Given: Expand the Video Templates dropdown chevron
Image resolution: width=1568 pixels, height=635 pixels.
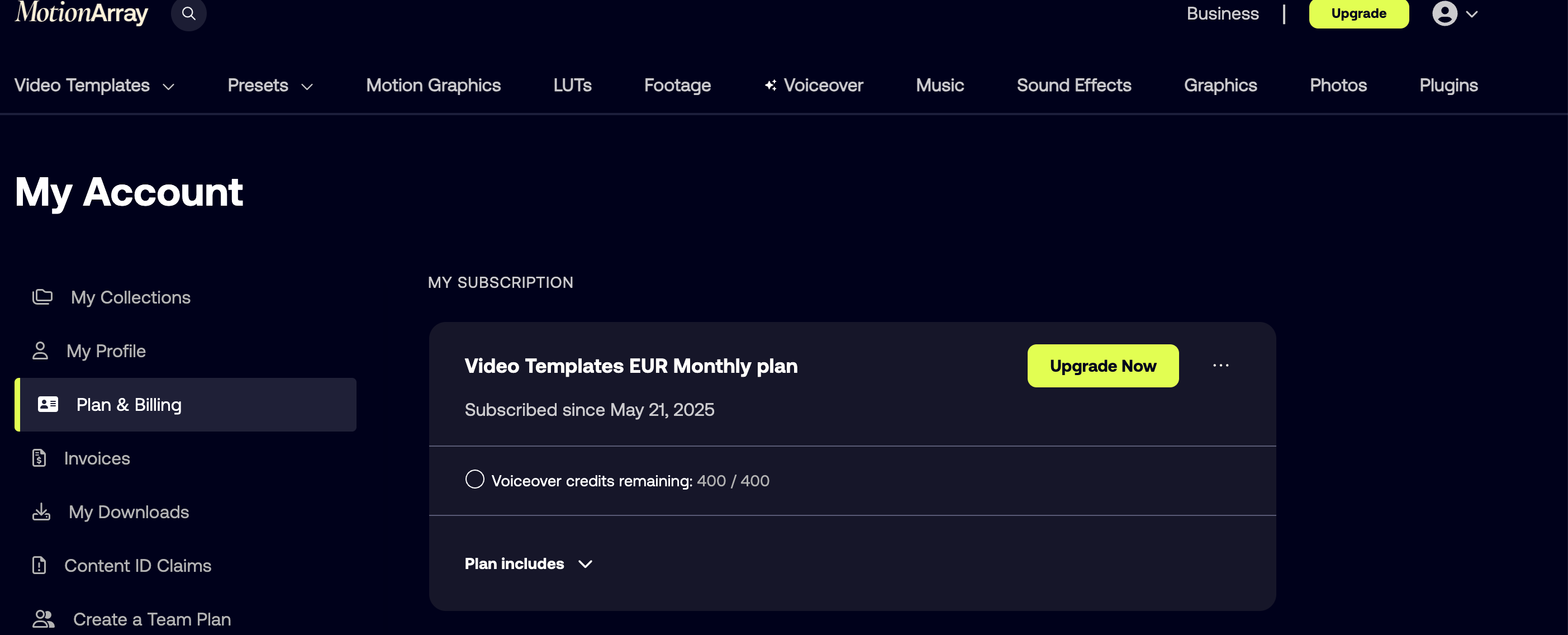Looking at the screenshot, I should [169, 87].
